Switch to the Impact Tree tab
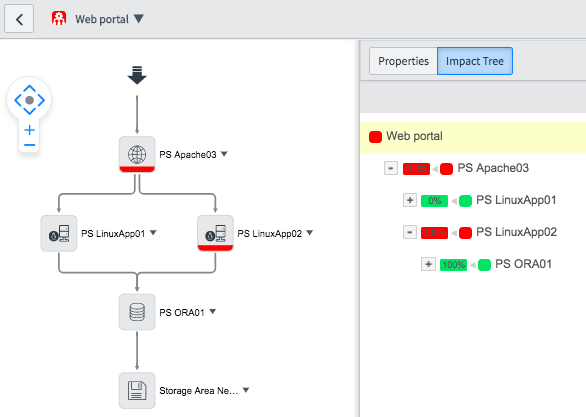The width and height of the screenshot is (586, 417). pyautogui.click(x=475, y=61)
